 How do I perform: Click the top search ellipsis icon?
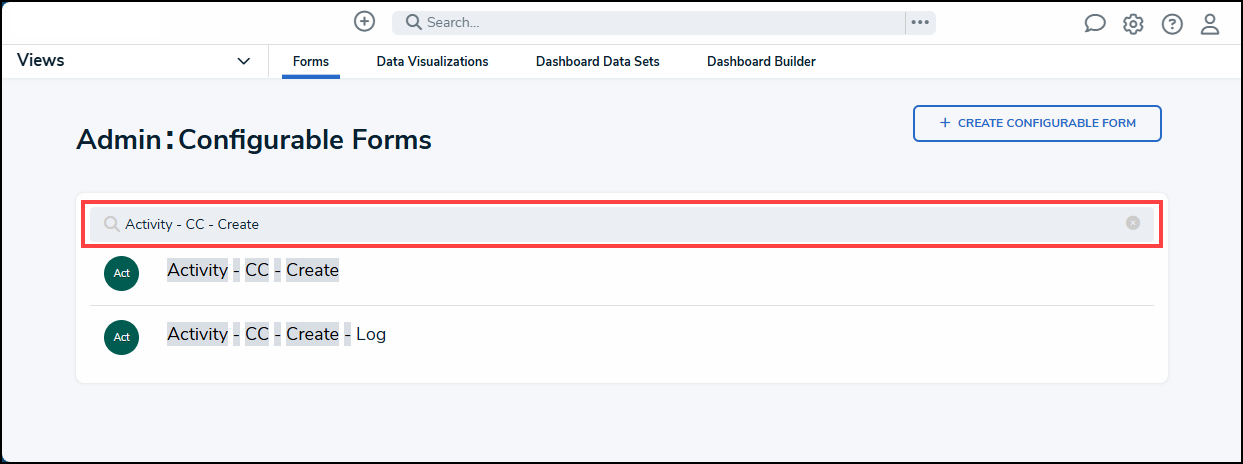pos(920,22)
